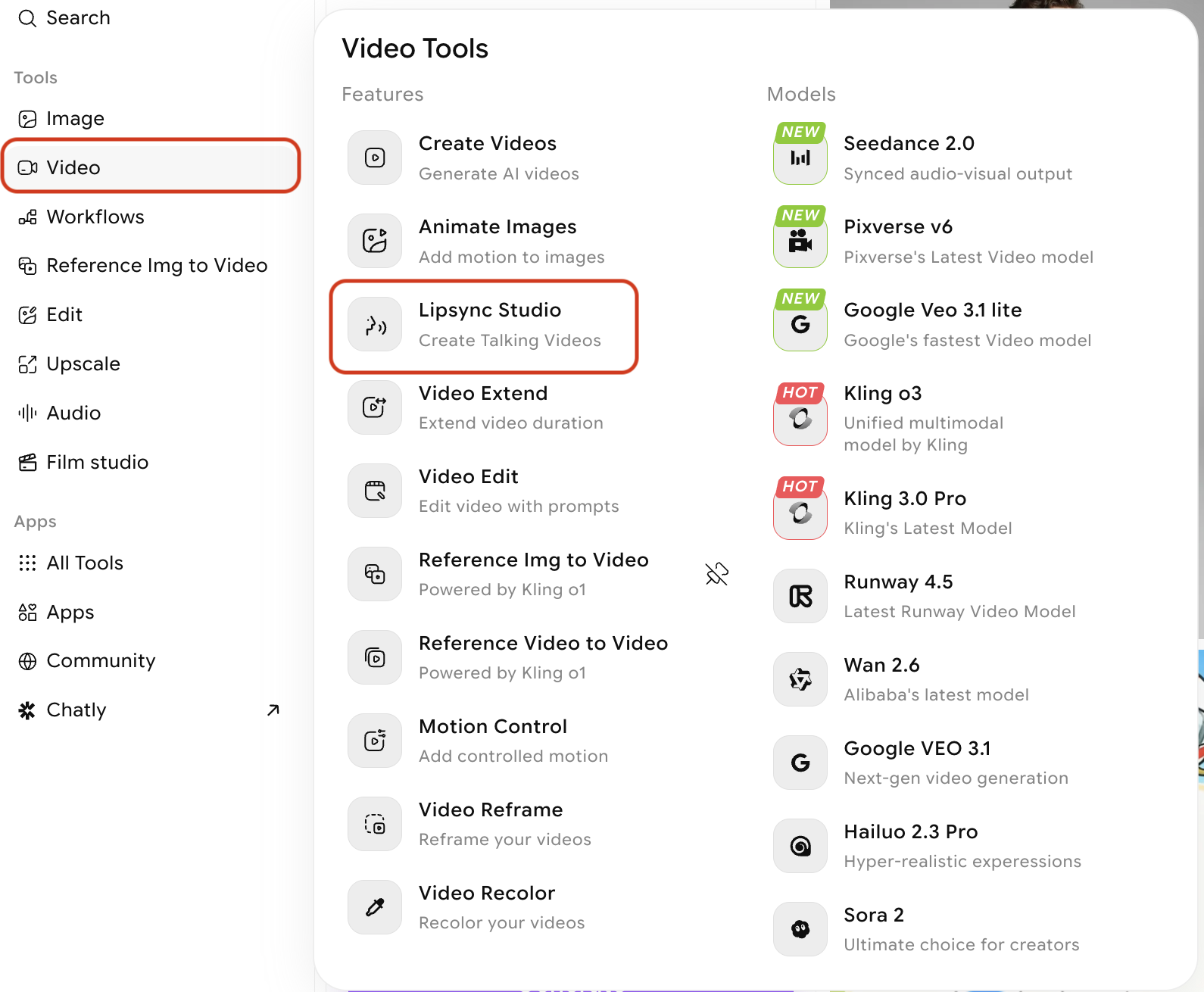Open the Apps sidebar item
The height and width of the screenshot is (992, 1204).
[151, 612]
